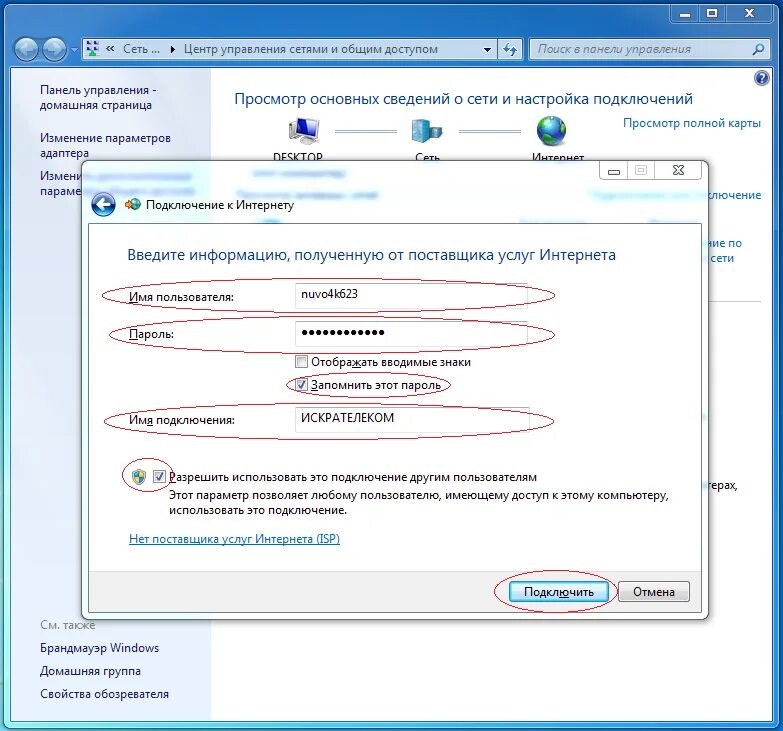Image resolution: width=783 pixels, height=731 pixels.
Task: Click the network icon at the start of the address bar
Action: (92, 49)
